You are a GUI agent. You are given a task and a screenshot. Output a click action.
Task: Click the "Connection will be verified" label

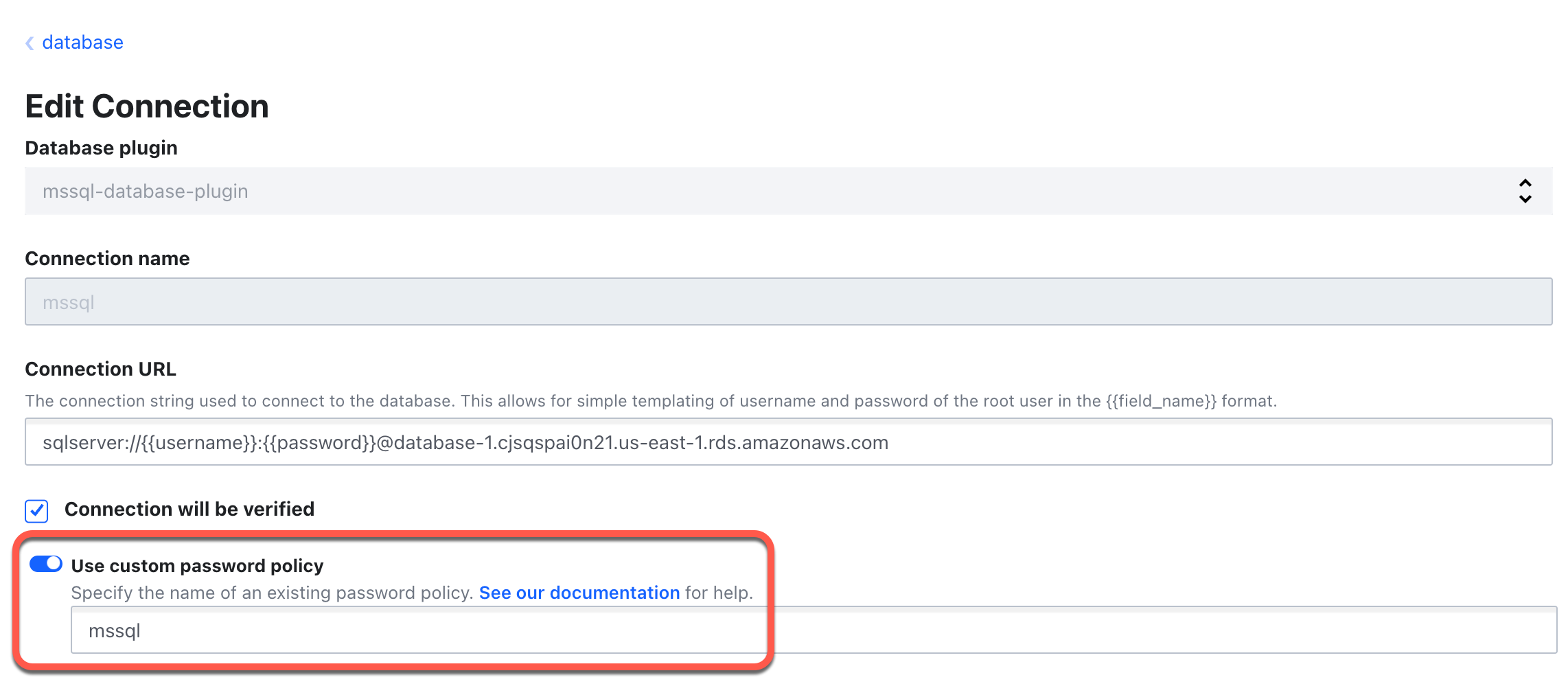click(189, 509)
